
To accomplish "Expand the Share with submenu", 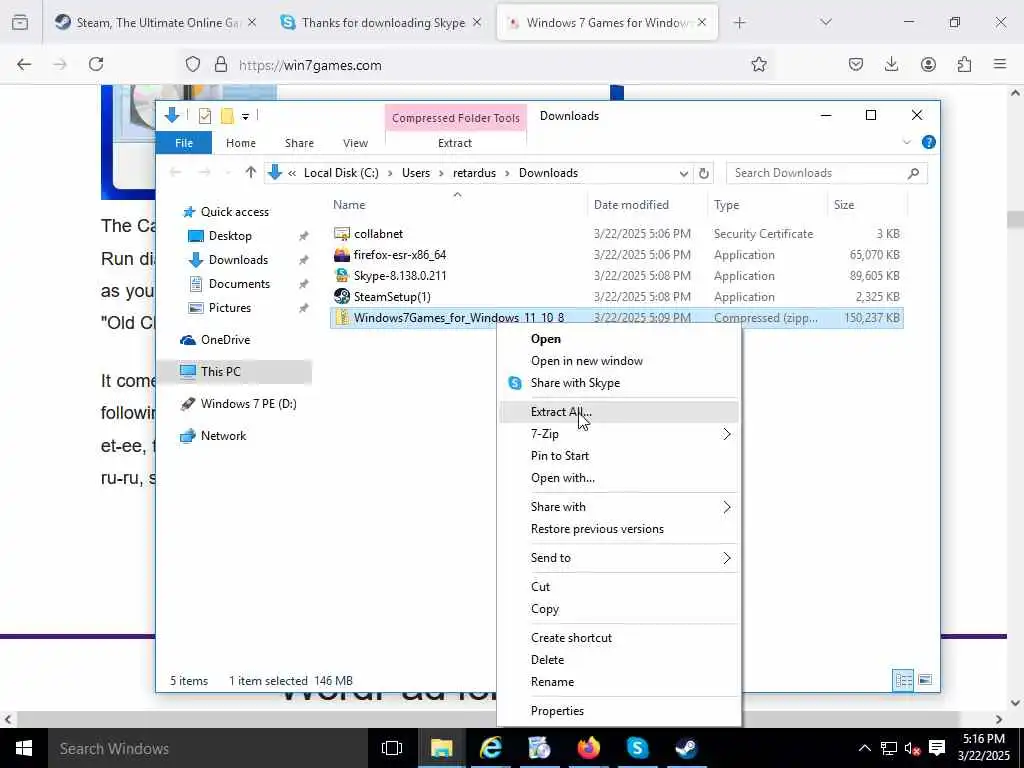I will [x=618, y=507].
